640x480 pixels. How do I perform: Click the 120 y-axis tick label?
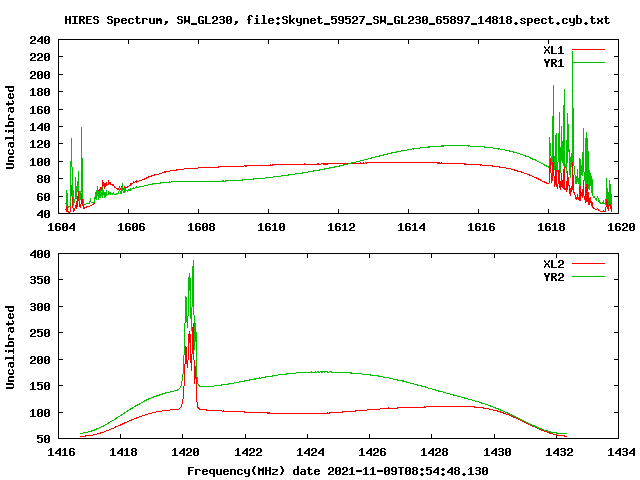pos(40,144)
